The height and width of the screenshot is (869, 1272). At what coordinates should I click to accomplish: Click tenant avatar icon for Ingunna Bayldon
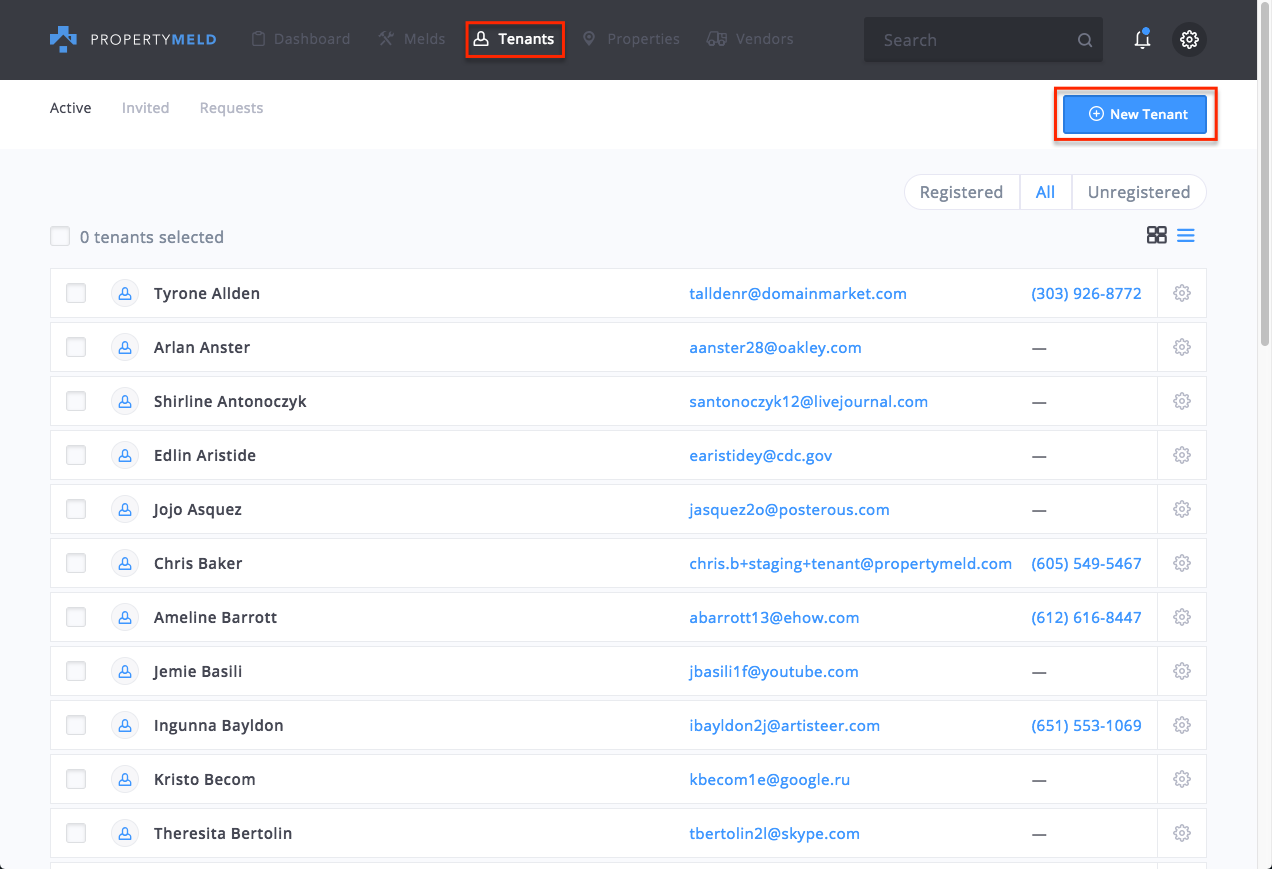click(125, 725)
